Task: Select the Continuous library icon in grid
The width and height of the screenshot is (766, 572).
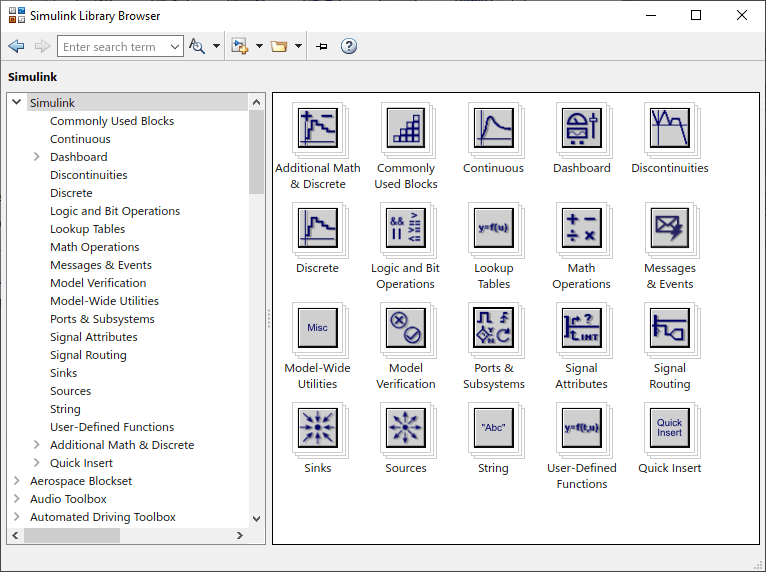Action: 493,128
